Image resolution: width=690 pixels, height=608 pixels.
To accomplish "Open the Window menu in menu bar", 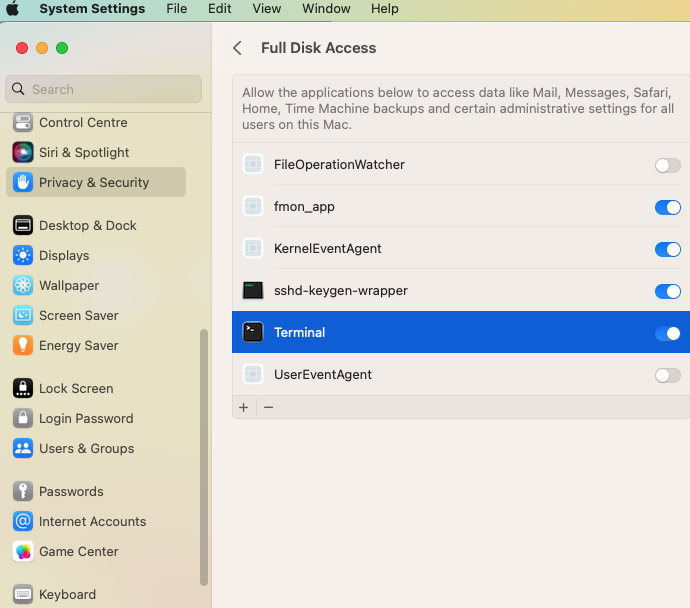I will pyautogui.click(x=326, y=9).
